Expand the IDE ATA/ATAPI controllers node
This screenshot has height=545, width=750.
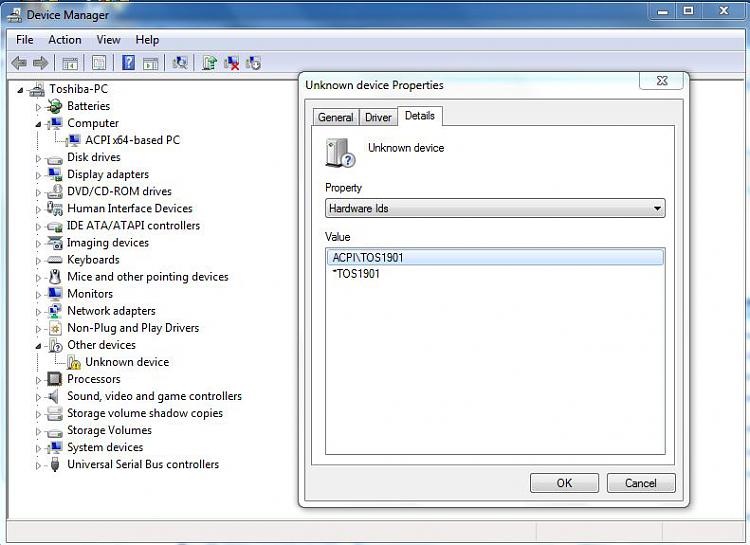click(x=38, y=226)
